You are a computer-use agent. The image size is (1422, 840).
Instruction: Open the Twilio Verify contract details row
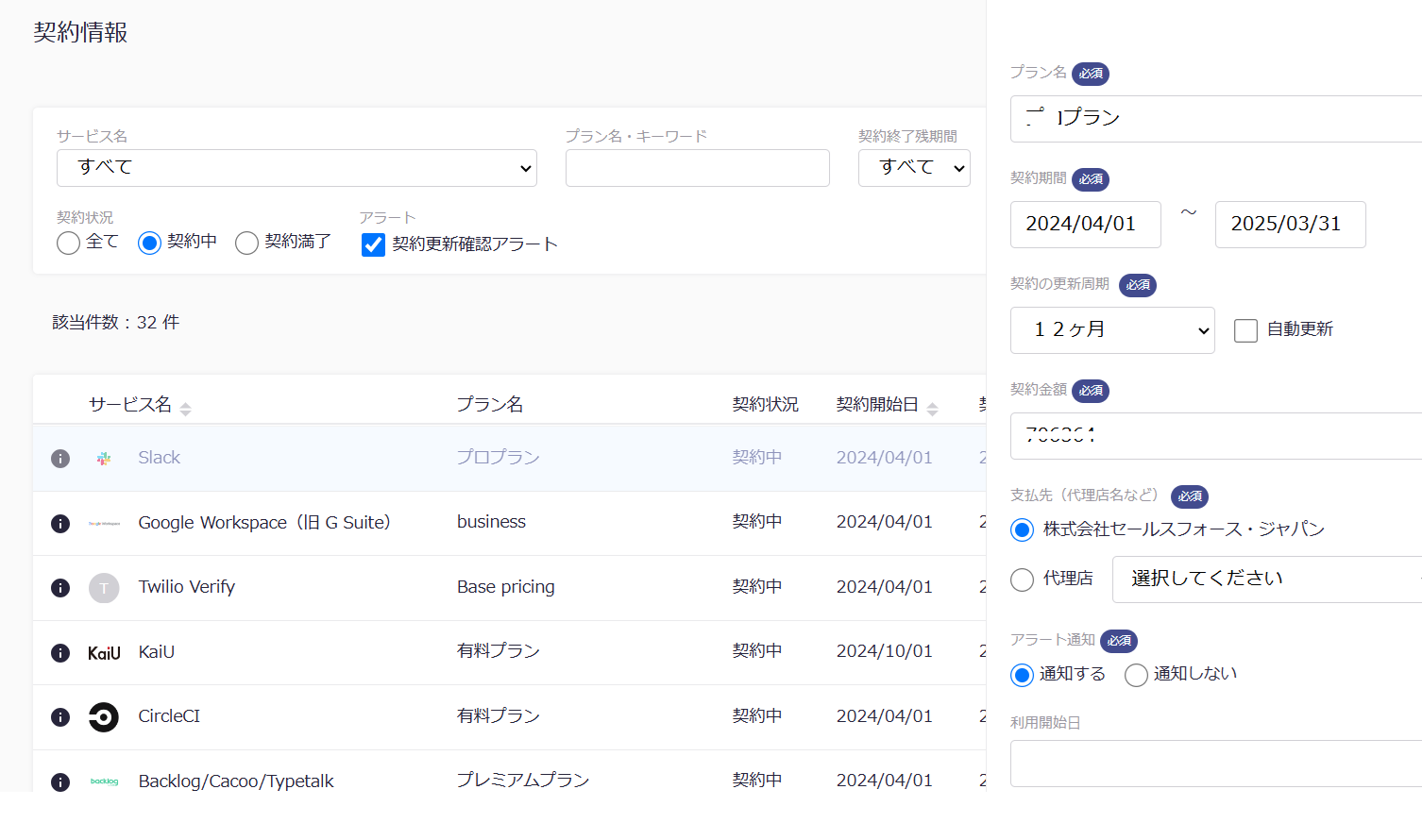(472, 587)
